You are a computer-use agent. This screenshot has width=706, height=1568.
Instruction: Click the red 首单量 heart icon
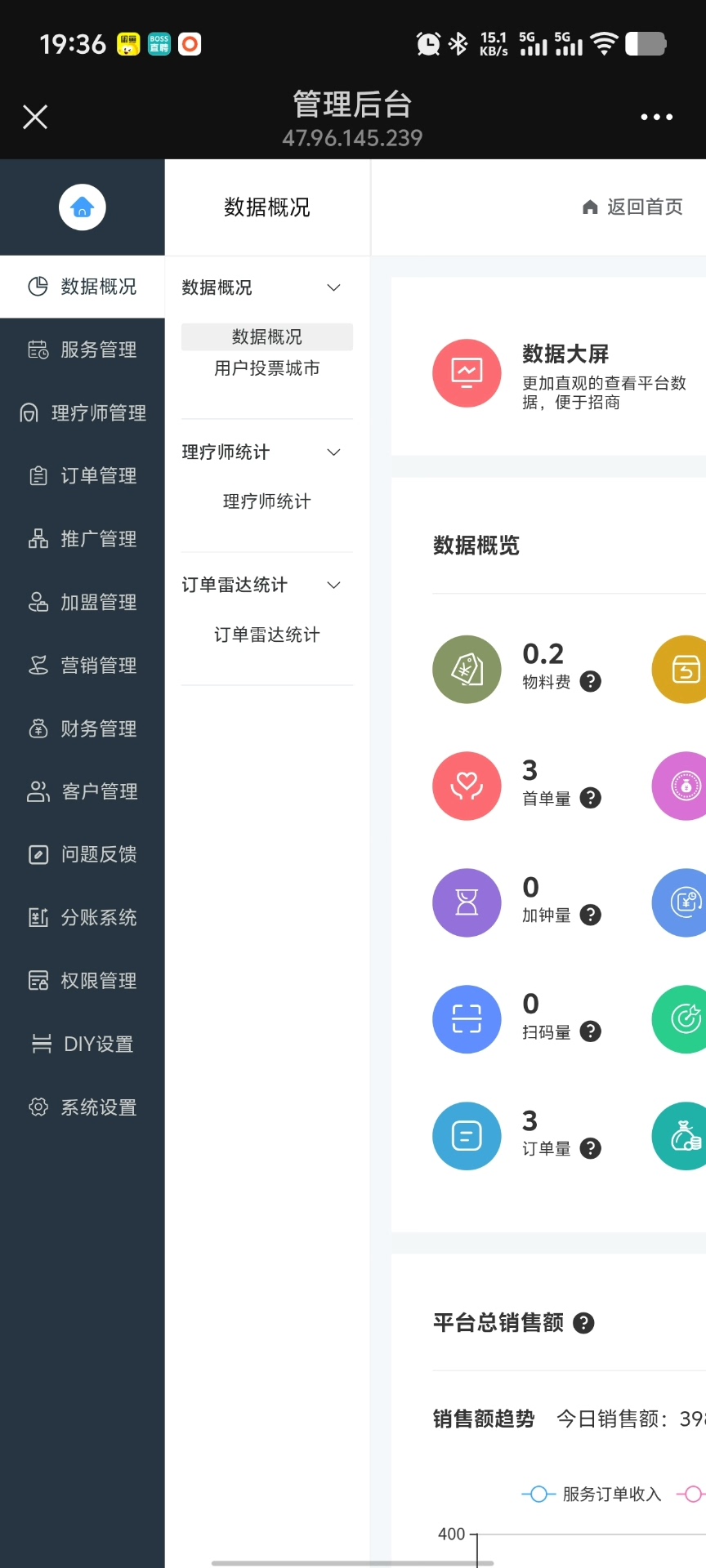(x=467, y=786)
